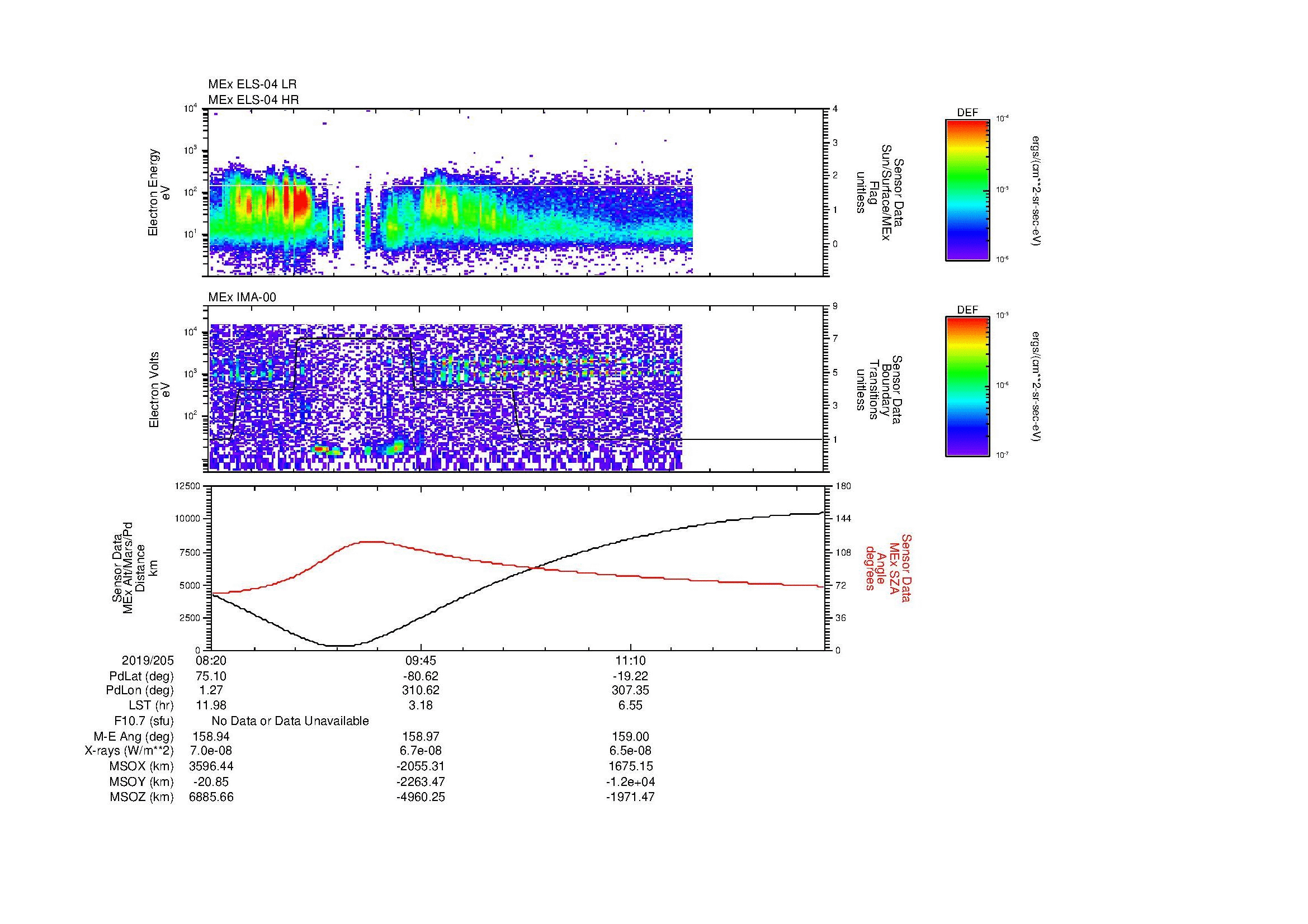
Task: Click the MSOY value -20.85
Action: pos(211,781)
